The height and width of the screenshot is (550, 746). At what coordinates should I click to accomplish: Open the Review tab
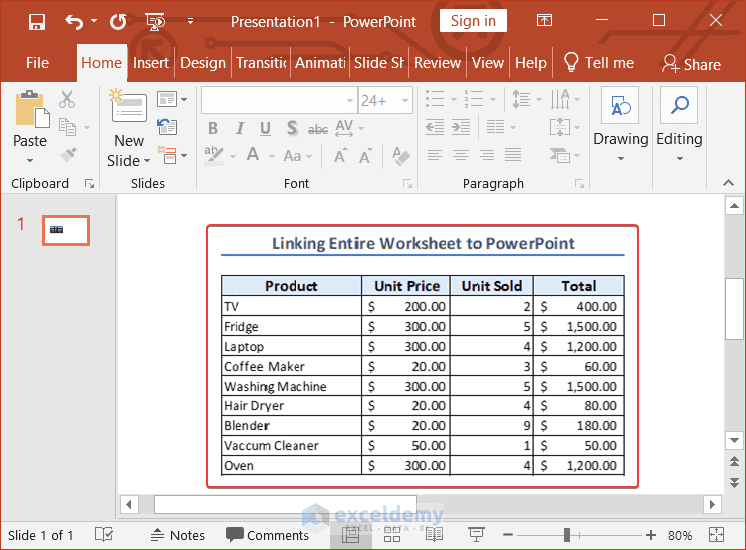tap(437, 63)
